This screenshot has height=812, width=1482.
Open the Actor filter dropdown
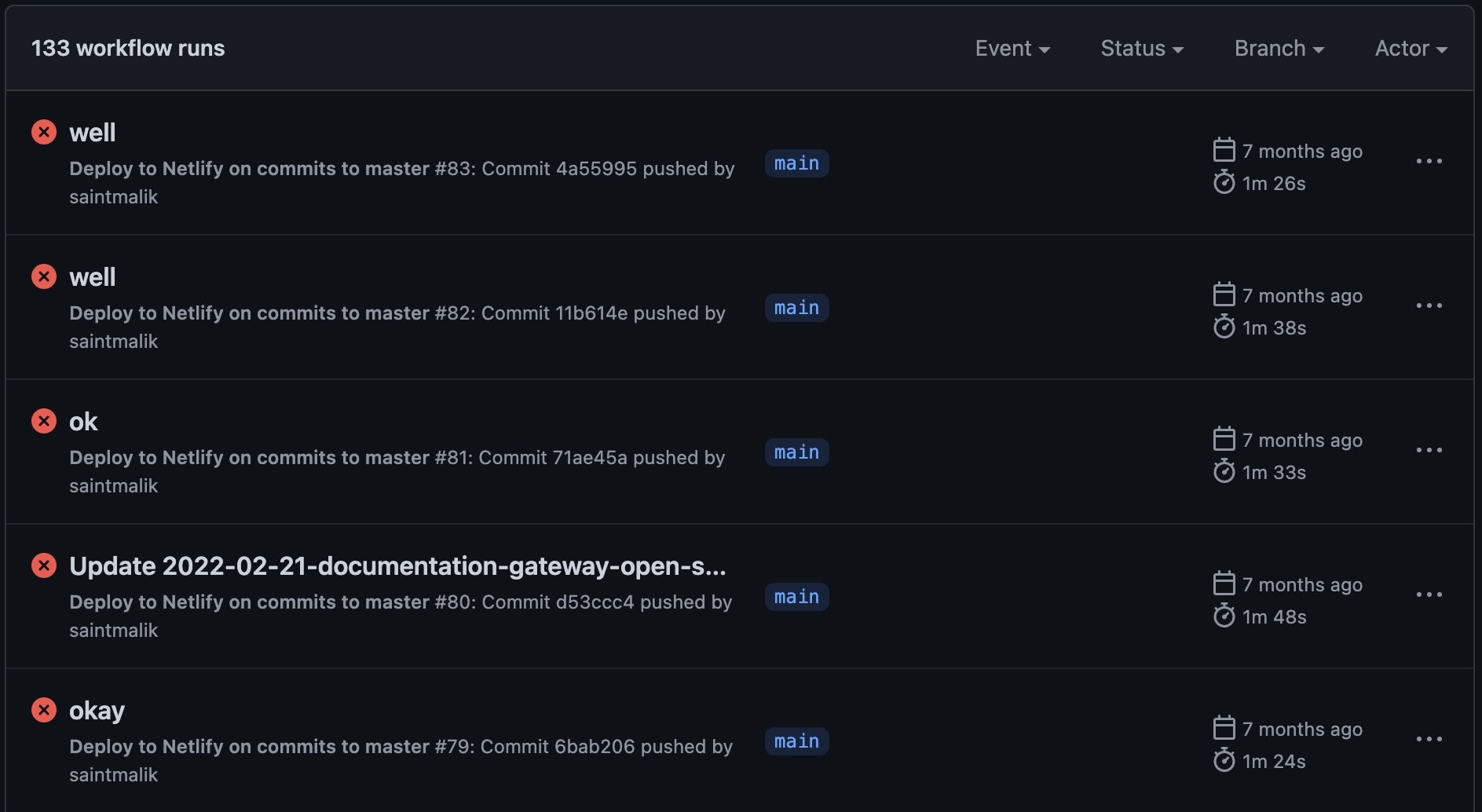point(1411,49)
